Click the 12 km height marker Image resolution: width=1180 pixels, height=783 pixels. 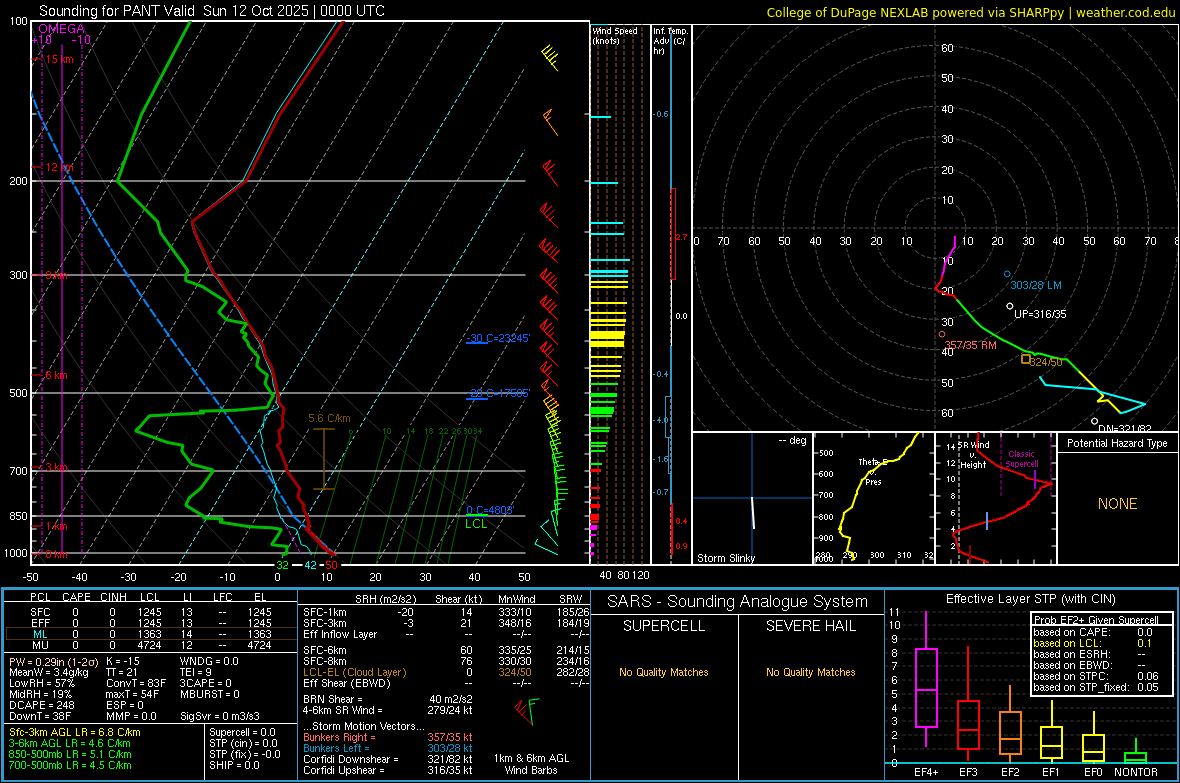[59, 167]
